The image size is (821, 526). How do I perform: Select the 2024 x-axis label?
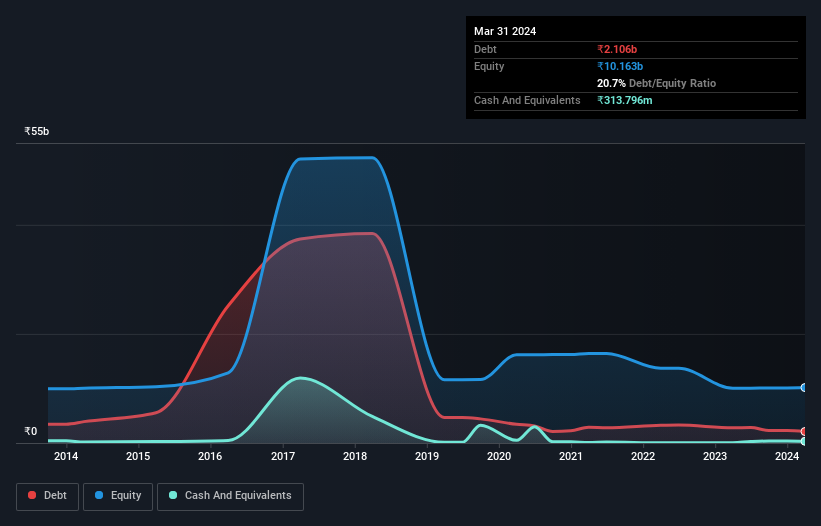[787, 456]
